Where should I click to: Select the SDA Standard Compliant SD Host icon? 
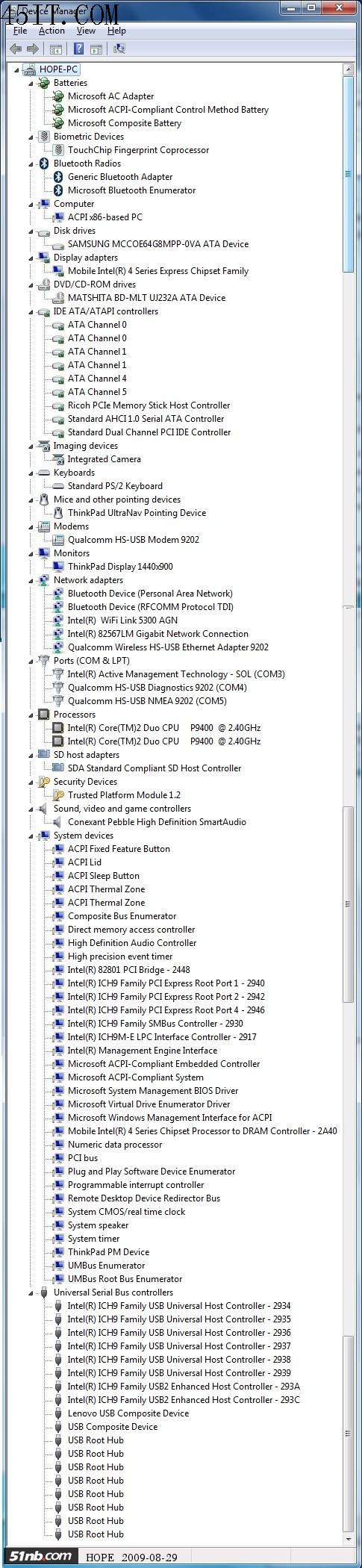[59, 768]
